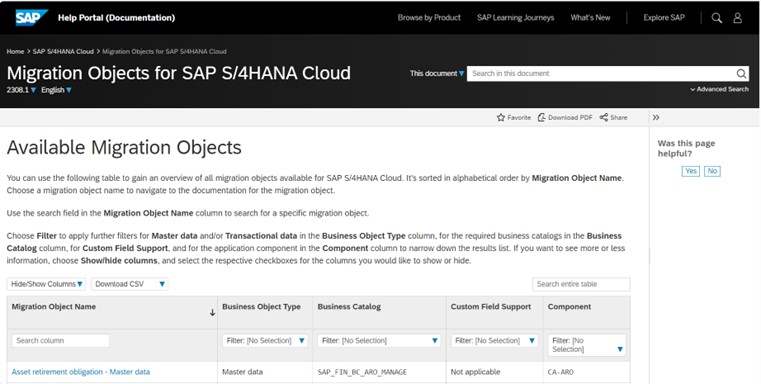Open Browse by Product menu
The width and height of the screenshot is (761, 384).
pyautogui.click(x=429, y=17)
